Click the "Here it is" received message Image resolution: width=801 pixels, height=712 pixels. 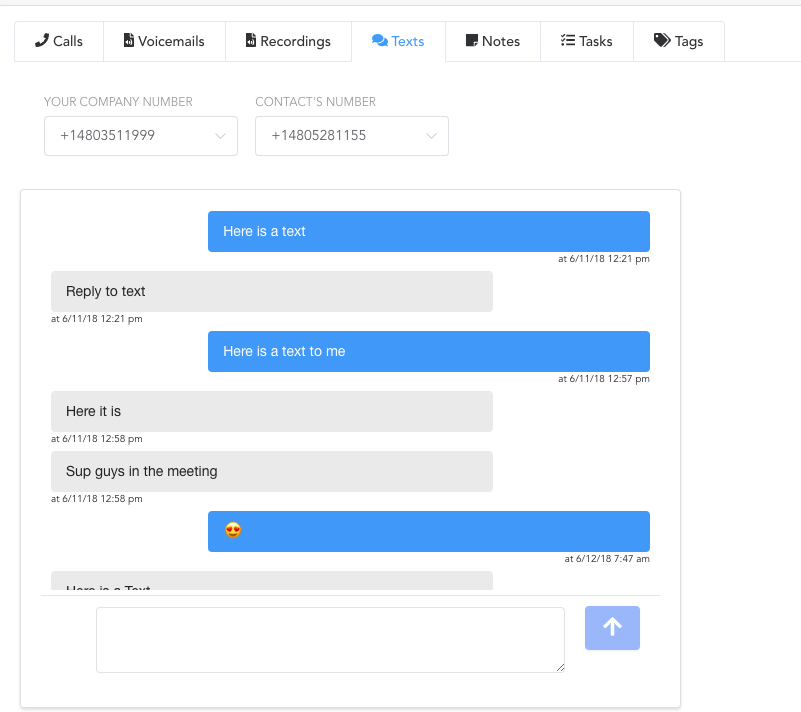[x=271, y=411]
